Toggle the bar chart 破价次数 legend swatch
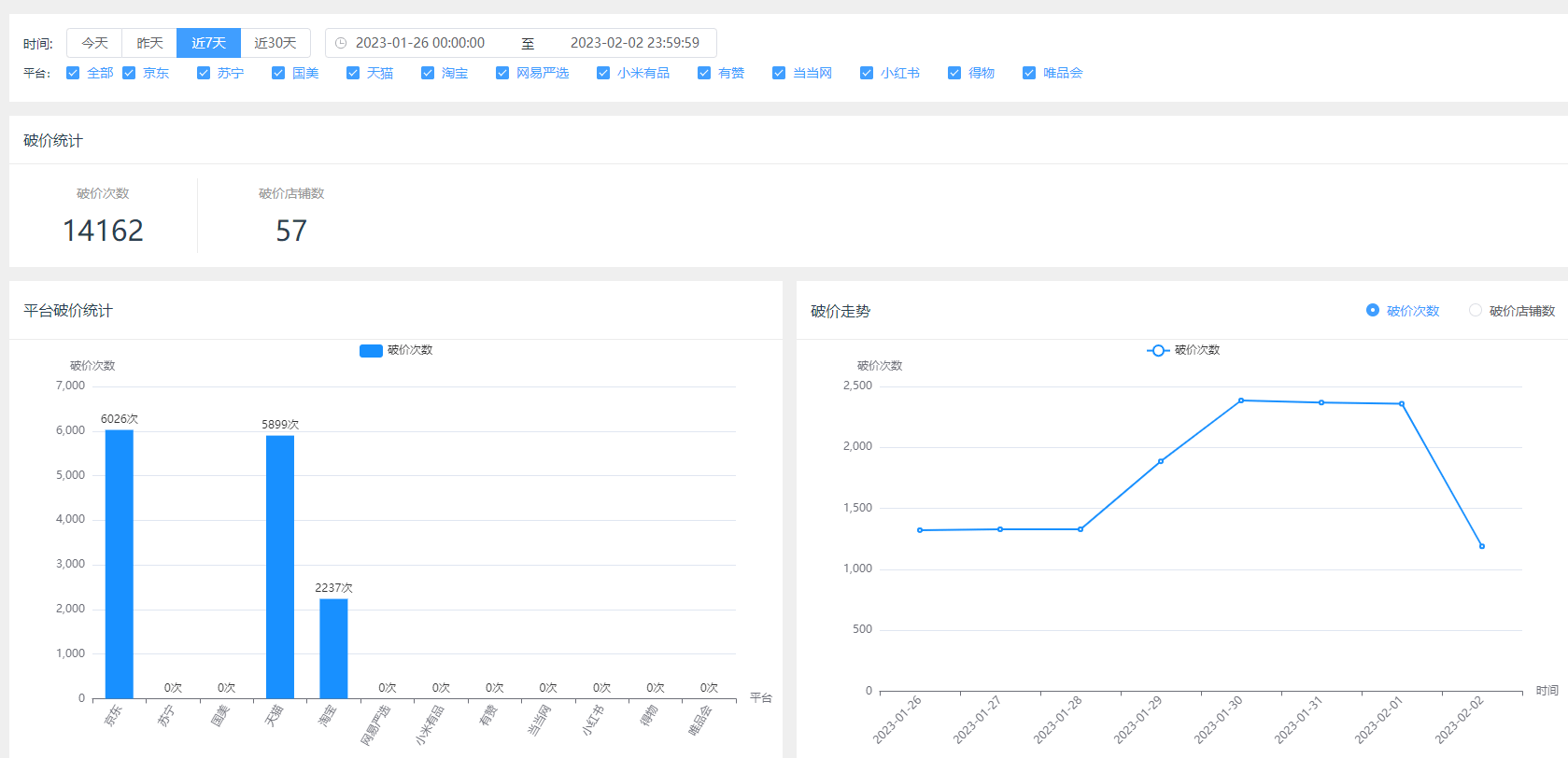 371,350
